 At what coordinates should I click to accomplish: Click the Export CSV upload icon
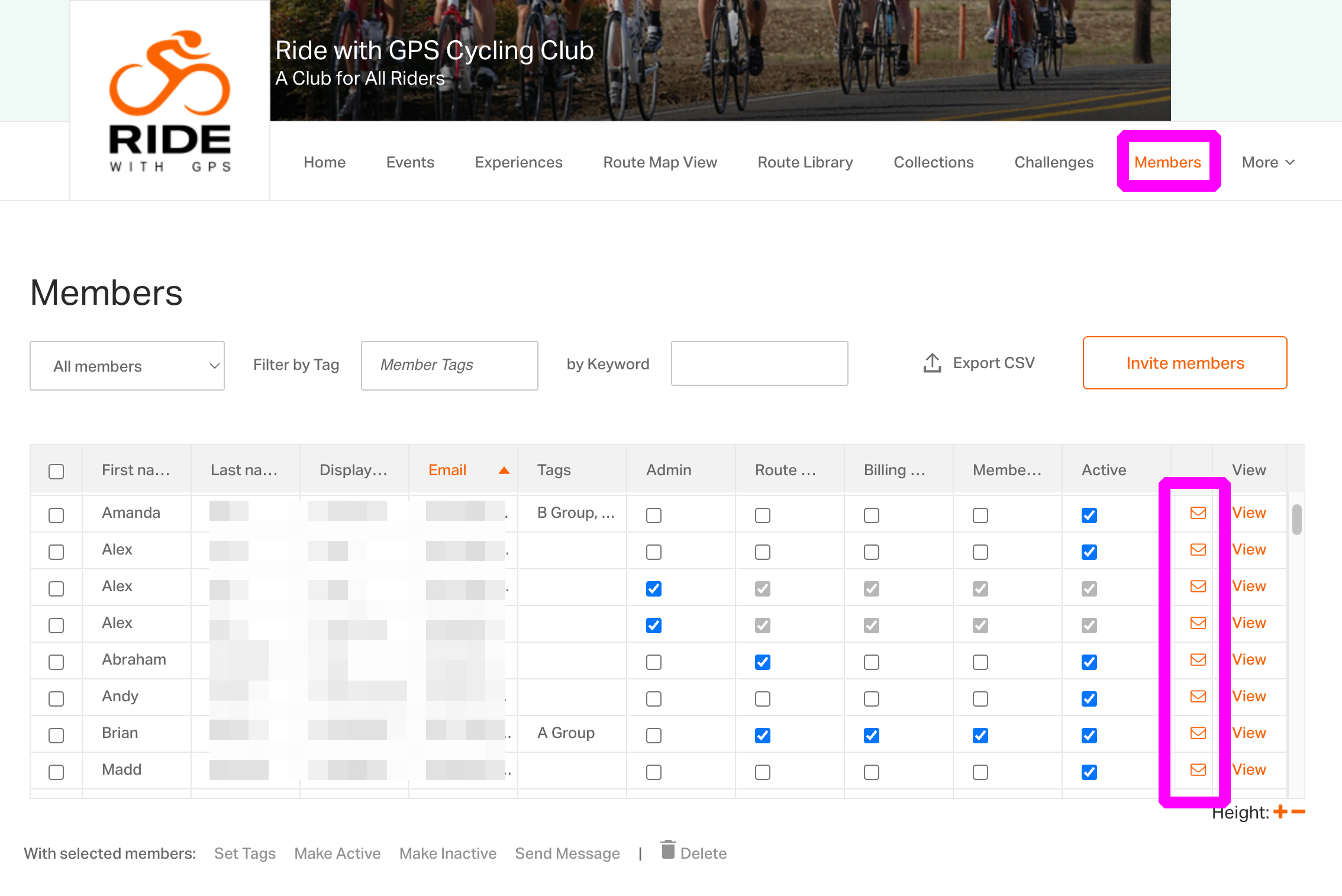[932, 363]
